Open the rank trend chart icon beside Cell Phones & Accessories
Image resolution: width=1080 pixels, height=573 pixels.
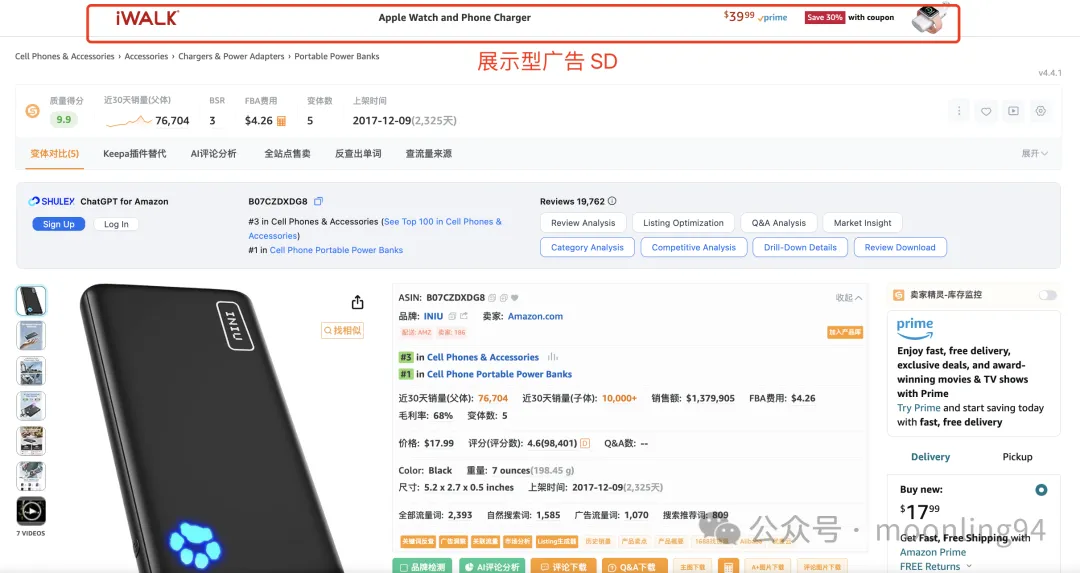(552, 357)
